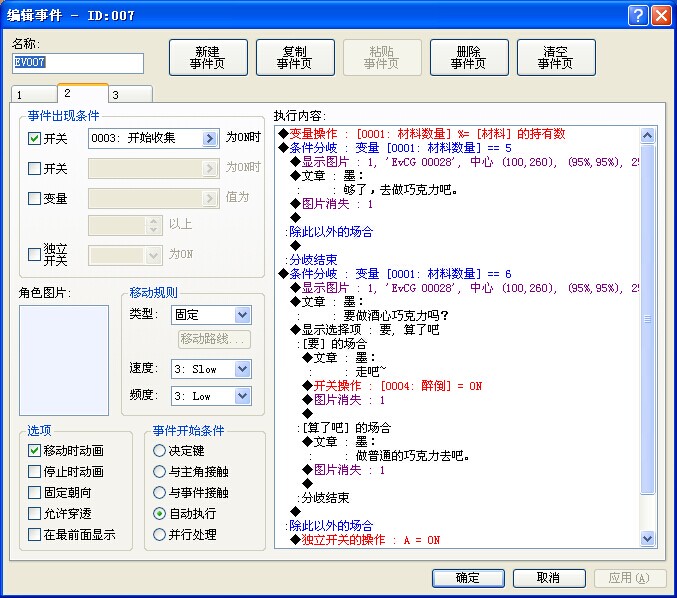Select event page tab 2
The image size is (677, 598).
[82, 93]
